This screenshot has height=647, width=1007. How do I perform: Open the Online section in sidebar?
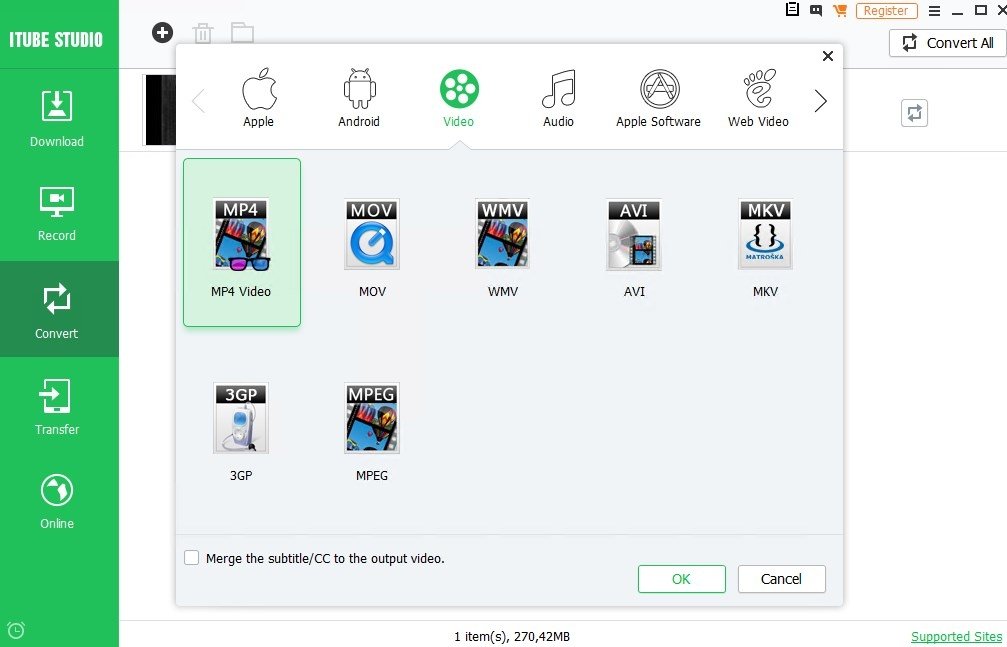(x=57, y=502)
